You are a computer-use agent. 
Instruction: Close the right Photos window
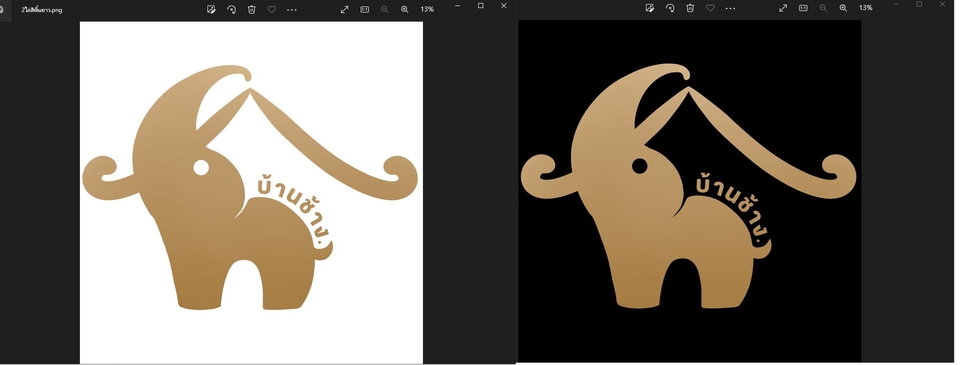pyautogui.click(x=942, y=4)
